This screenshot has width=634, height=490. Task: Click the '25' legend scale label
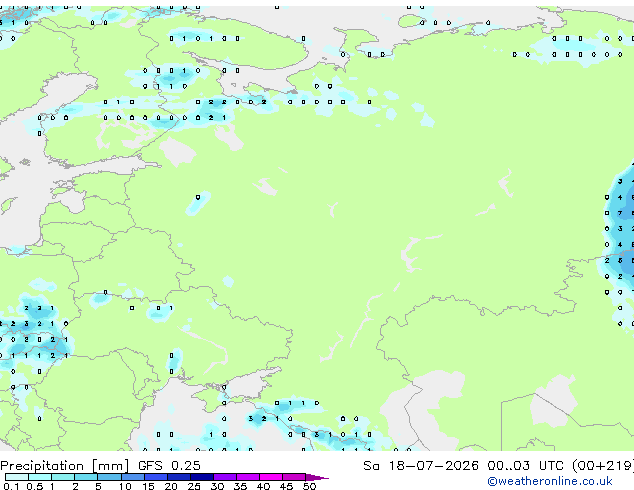coord(194,486)
